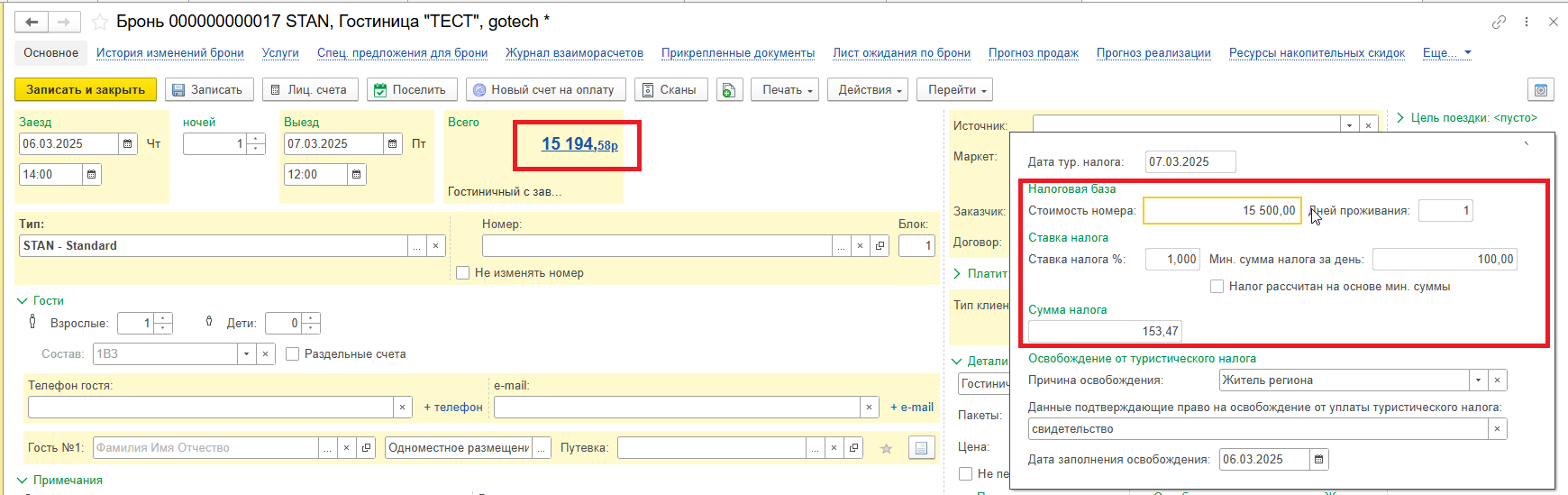
Task: Click into Ставка налога % field
Action: (x=1172, y=259)
